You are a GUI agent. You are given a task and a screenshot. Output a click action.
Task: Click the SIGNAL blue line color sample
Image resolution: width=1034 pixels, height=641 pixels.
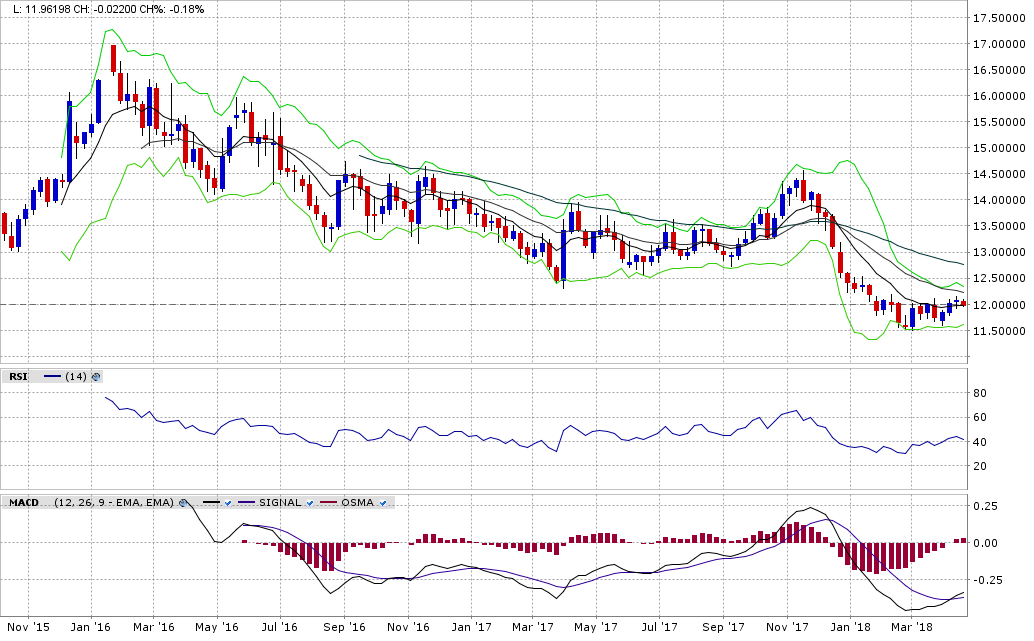(x=246, y=502)
